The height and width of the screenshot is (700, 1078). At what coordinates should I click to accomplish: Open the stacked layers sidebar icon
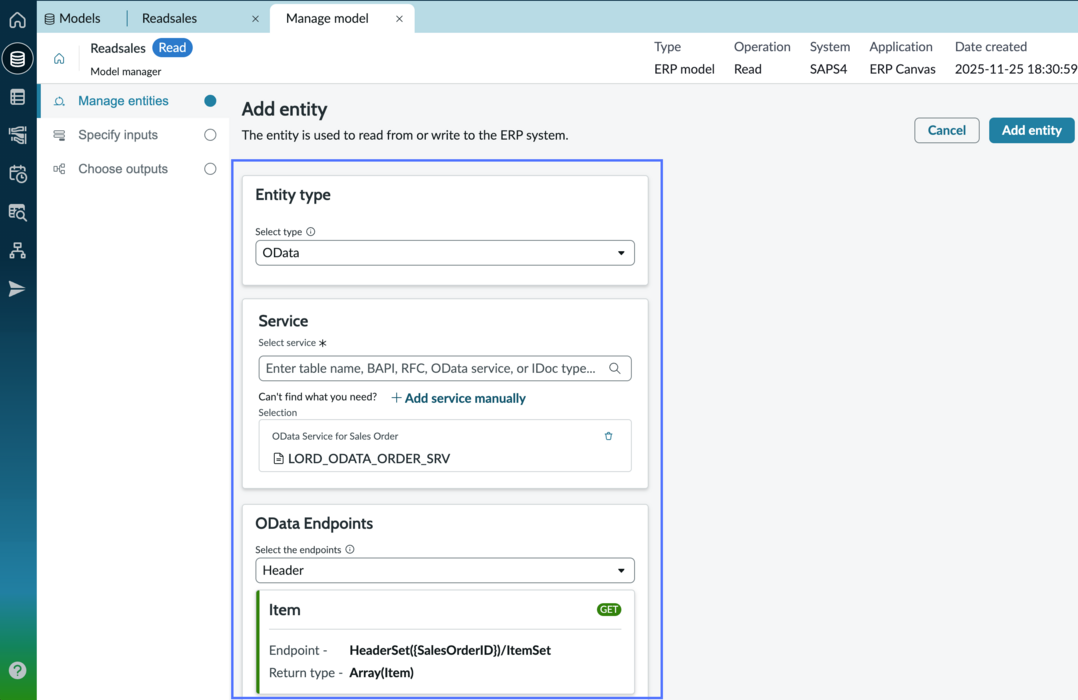tap(18, 135)
